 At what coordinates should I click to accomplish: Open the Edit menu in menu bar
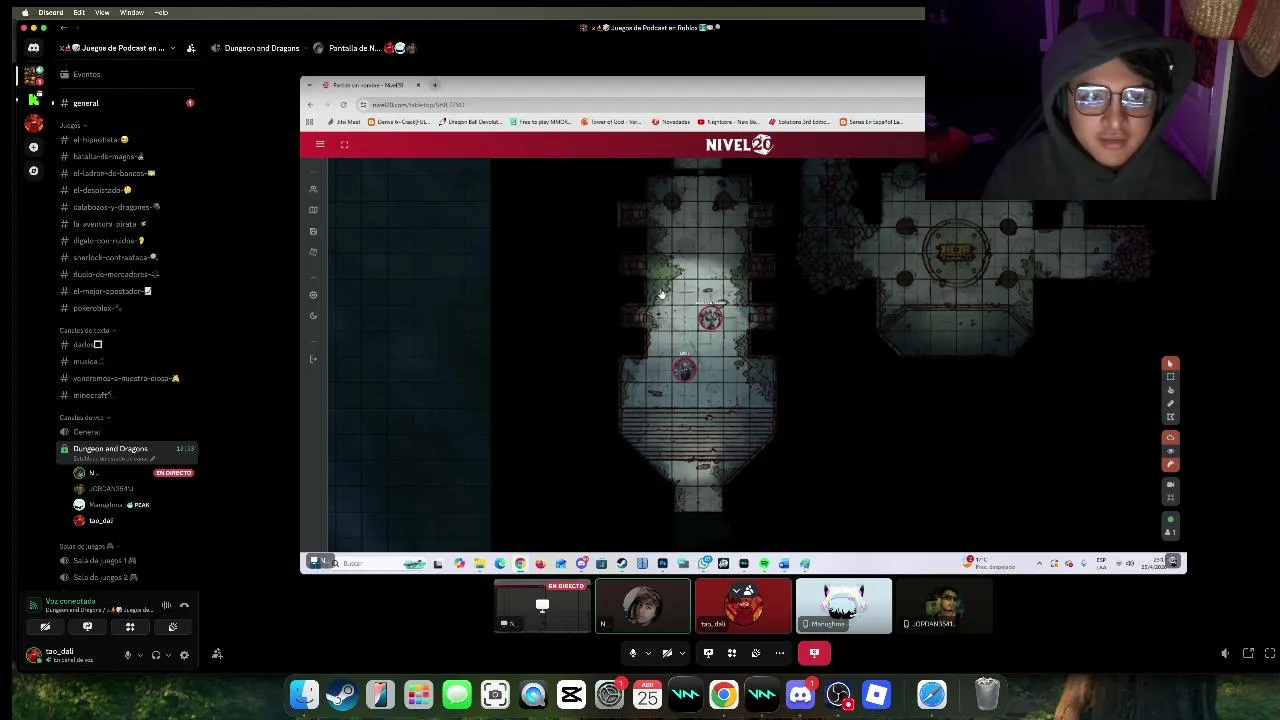point(79,13)
